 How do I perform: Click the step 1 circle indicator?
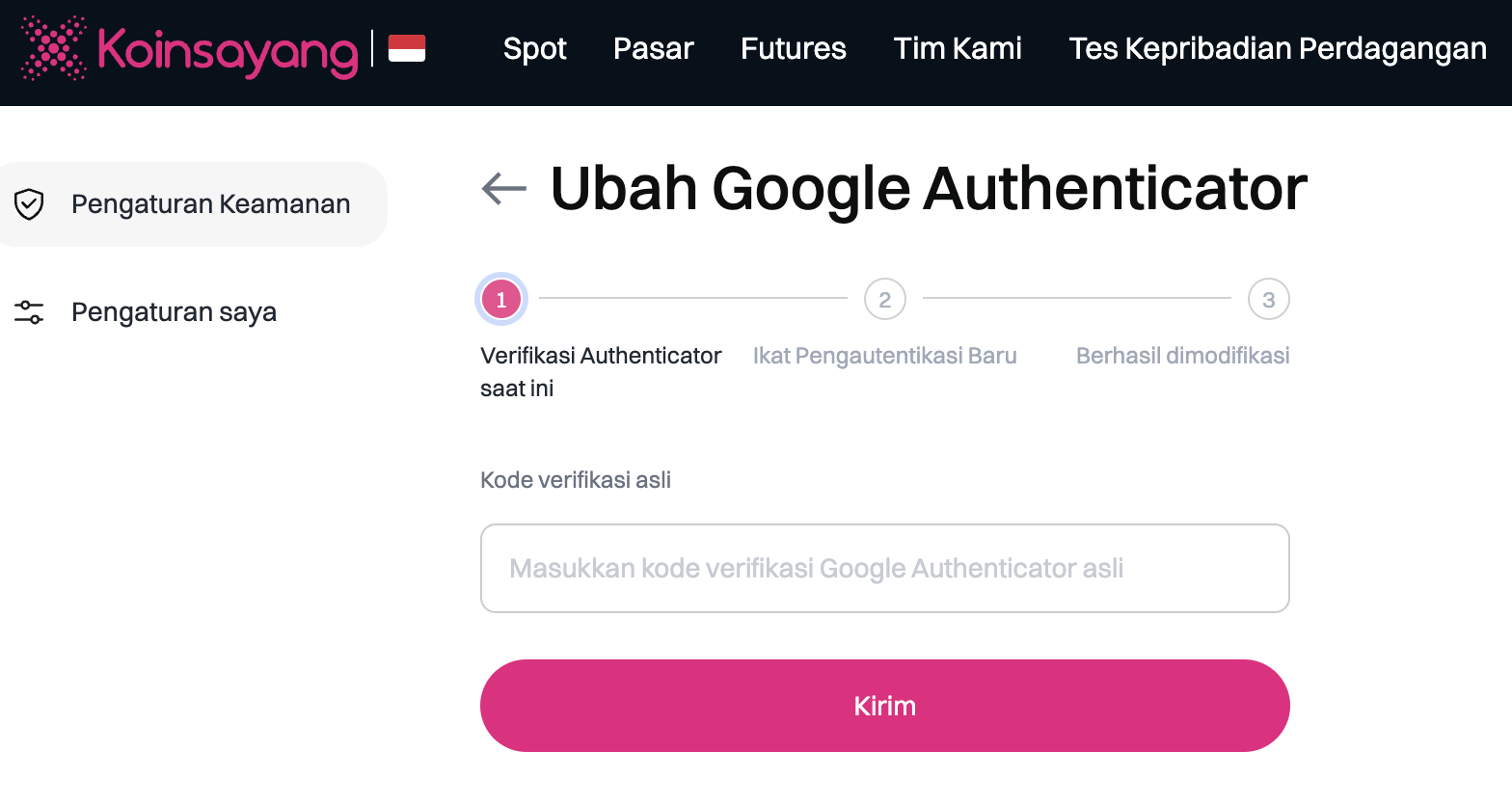point(501,300)
